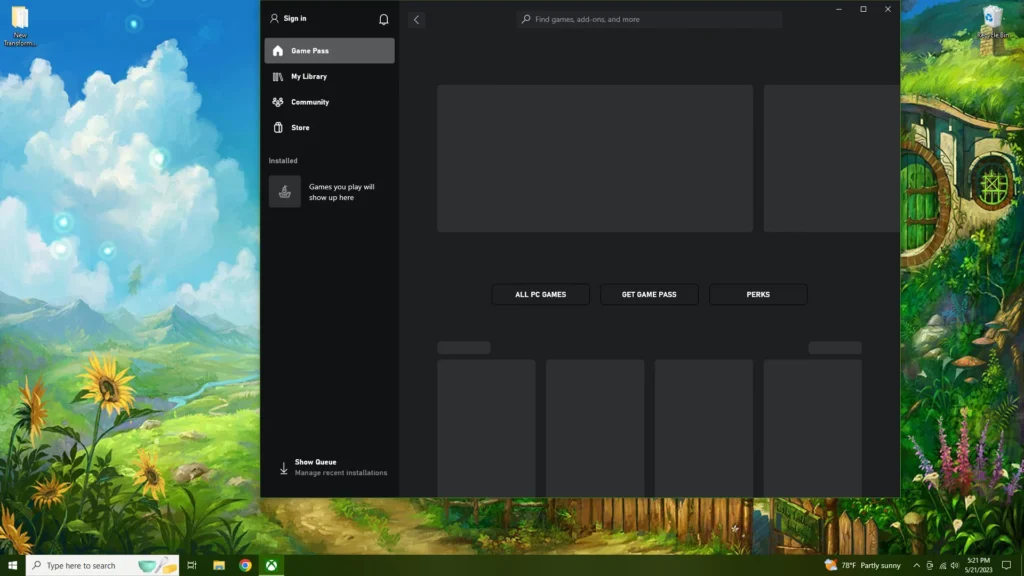Click the Show Queue download arrow icon

click(283, 468)
